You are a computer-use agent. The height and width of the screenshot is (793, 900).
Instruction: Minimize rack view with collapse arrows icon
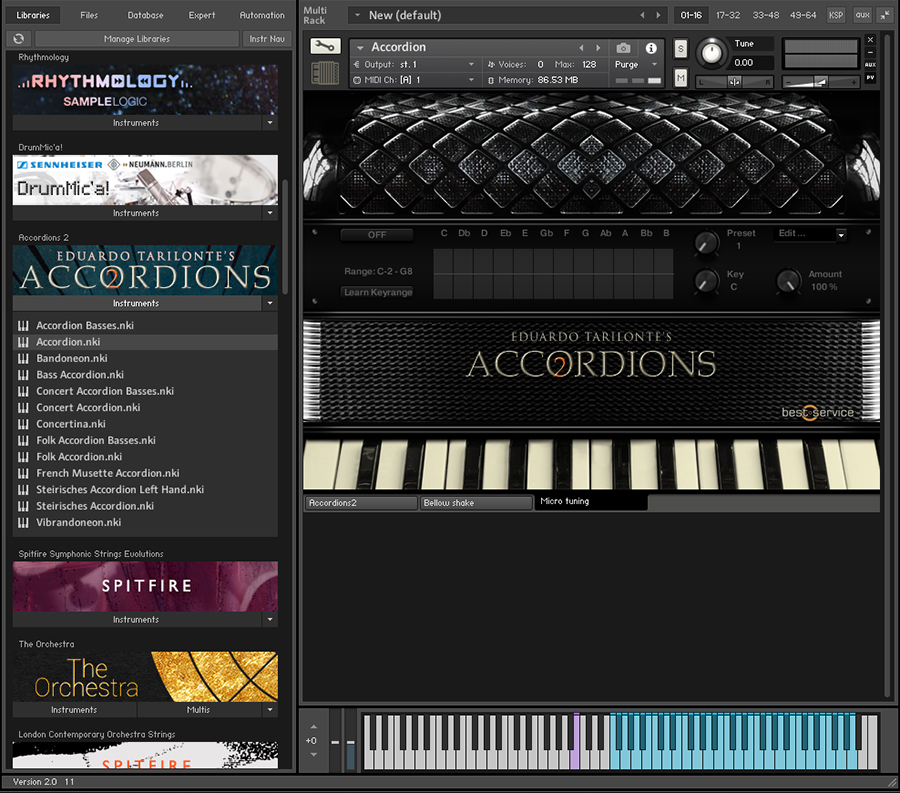click(x=885, y=15)
